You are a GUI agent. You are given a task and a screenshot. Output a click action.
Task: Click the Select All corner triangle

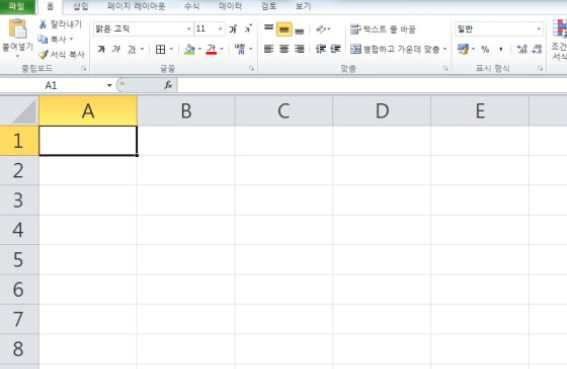pyautogui.click(x=19, y=110)
